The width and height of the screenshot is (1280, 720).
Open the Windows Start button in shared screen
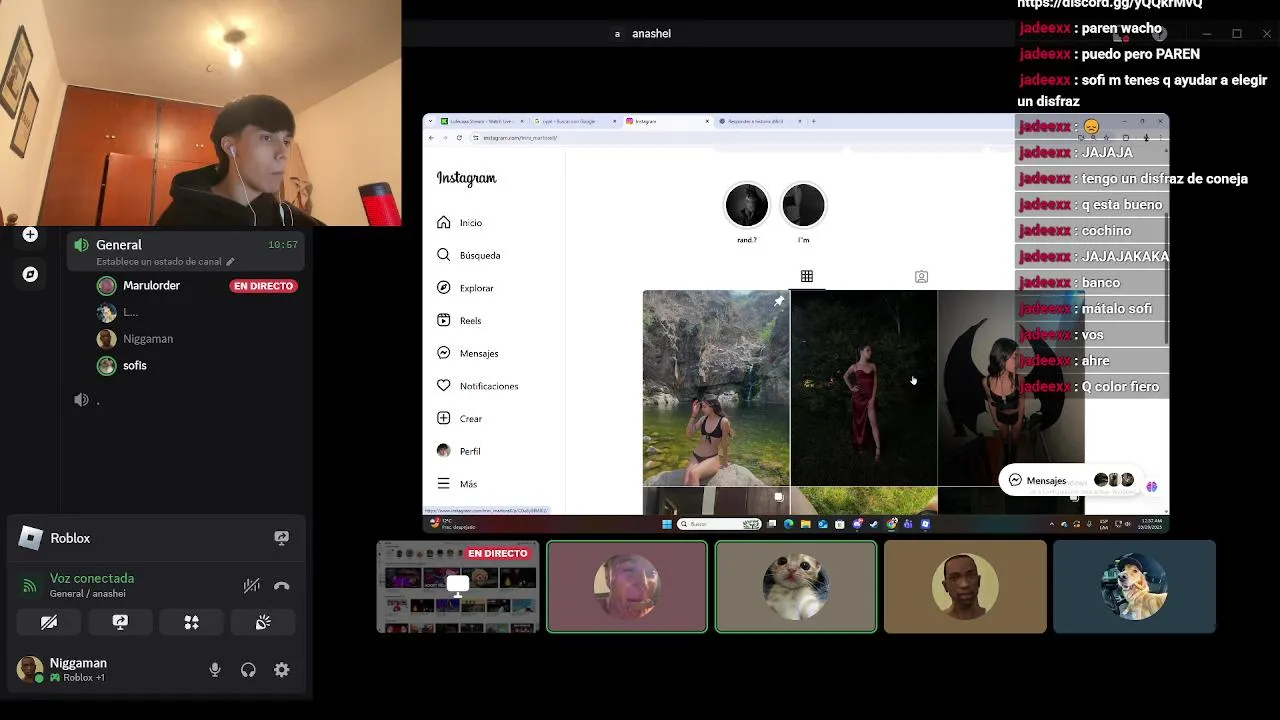click(667, 524)
